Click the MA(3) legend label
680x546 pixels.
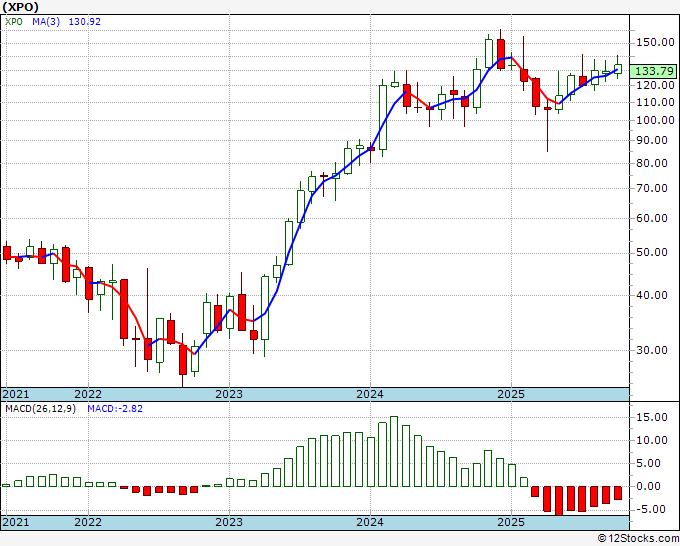(x=46, y=22)
